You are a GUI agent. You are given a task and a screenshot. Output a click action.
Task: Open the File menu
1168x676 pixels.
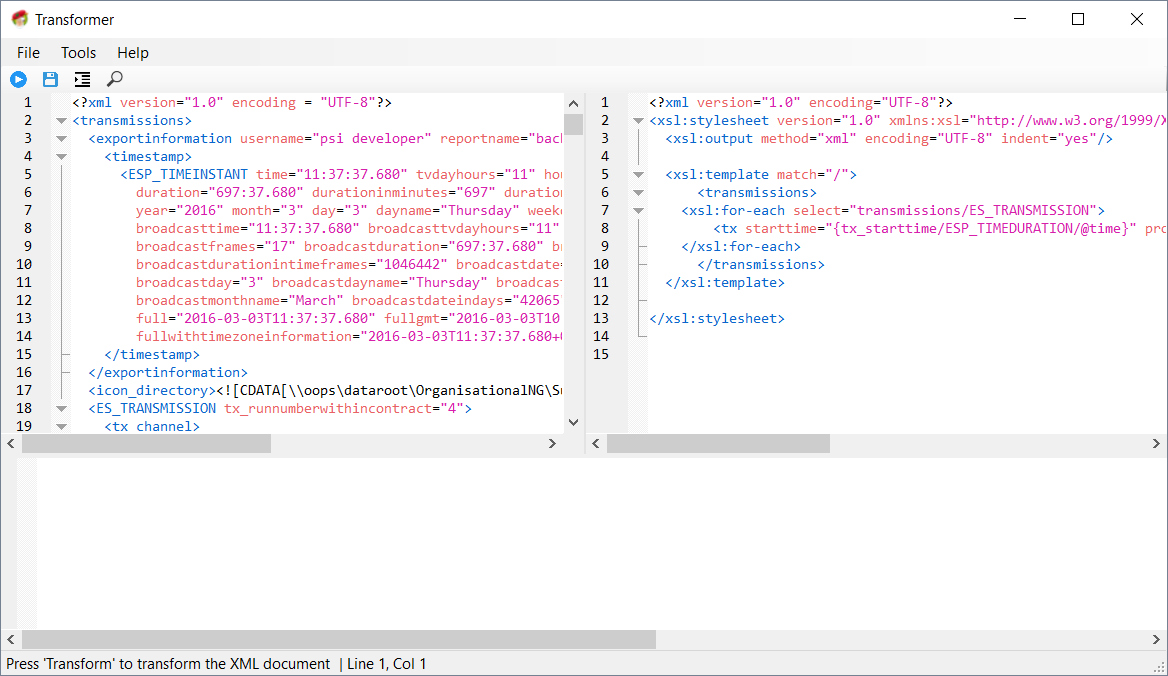[27, 52]
